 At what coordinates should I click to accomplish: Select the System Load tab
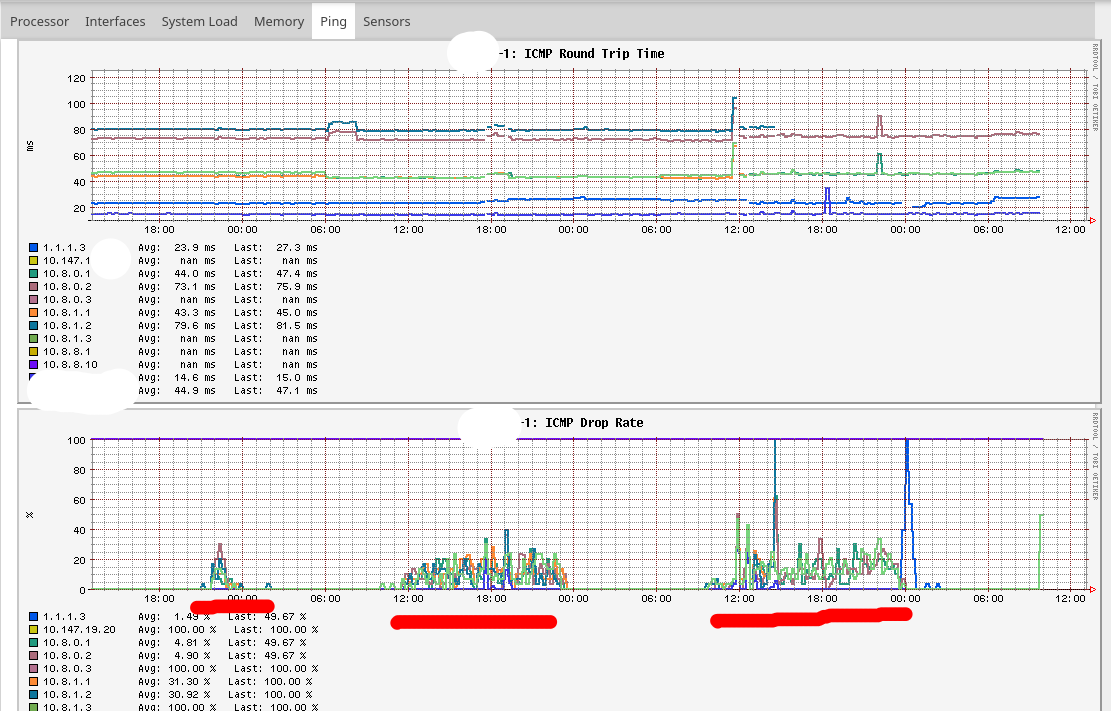click(200, 21)
